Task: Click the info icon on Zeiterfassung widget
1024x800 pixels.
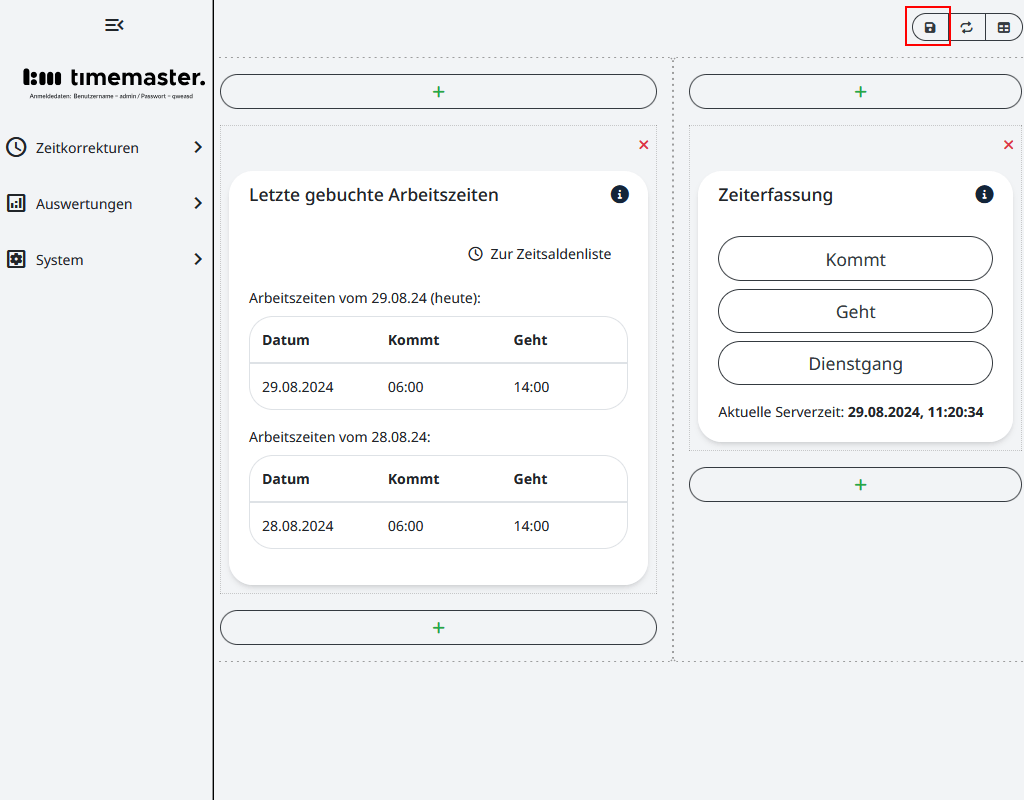Action: click(984, 194)
